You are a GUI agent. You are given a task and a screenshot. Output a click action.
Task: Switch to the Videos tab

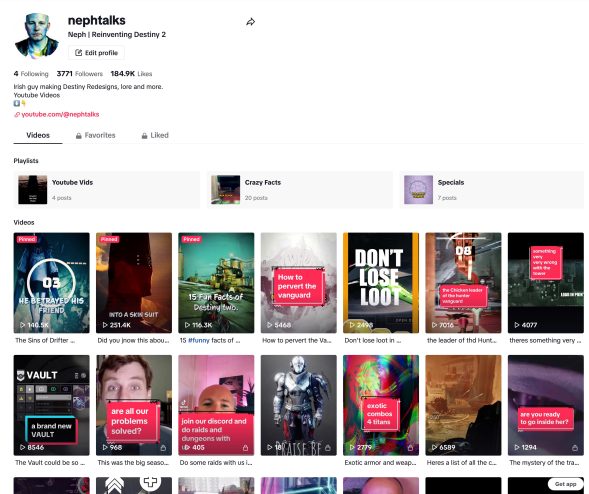tap(38, 135)
